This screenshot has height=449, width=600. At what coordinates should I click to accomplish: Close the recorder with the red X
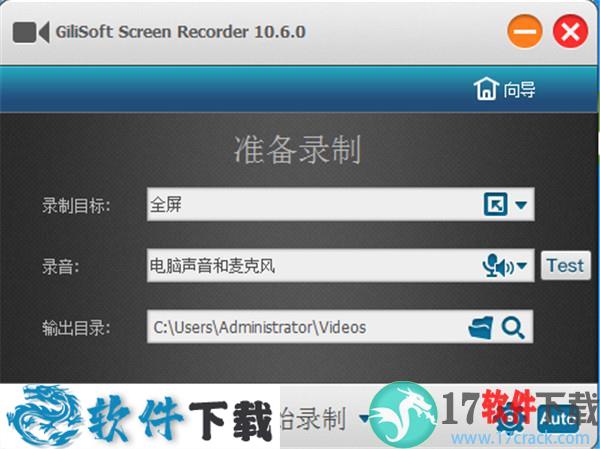click(570, 31)
